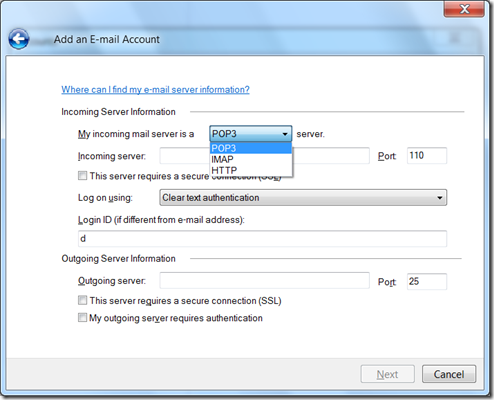The image size is (494, 400).
Task: Click the My incoming mail server is a label
Action: pos(136,134)
